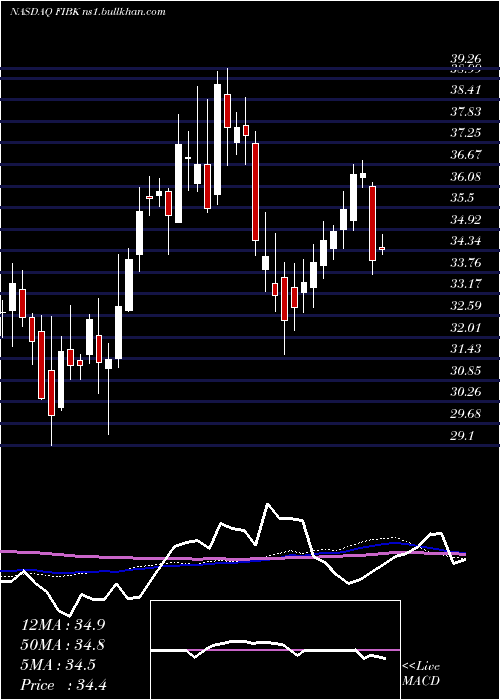This screenshot has width=500, height=700.
Task: Select the 30.85 price label
Action: (465, 371)
